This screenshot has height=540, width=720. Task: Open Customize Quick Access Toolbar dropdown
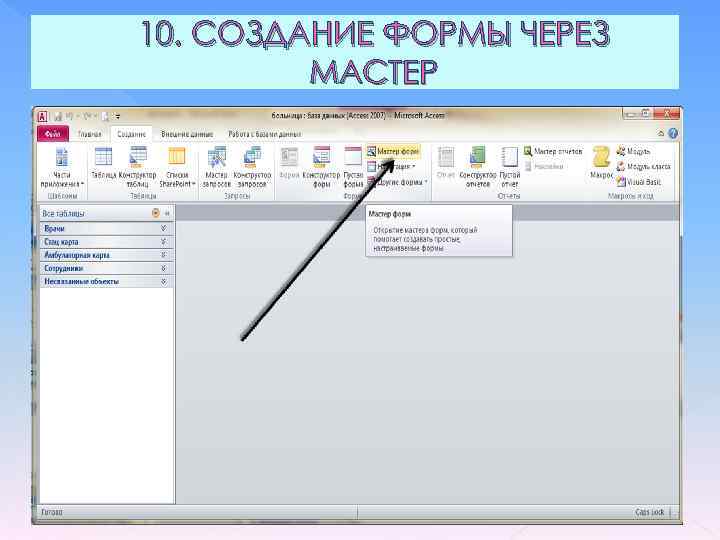(x=118, y=117)
